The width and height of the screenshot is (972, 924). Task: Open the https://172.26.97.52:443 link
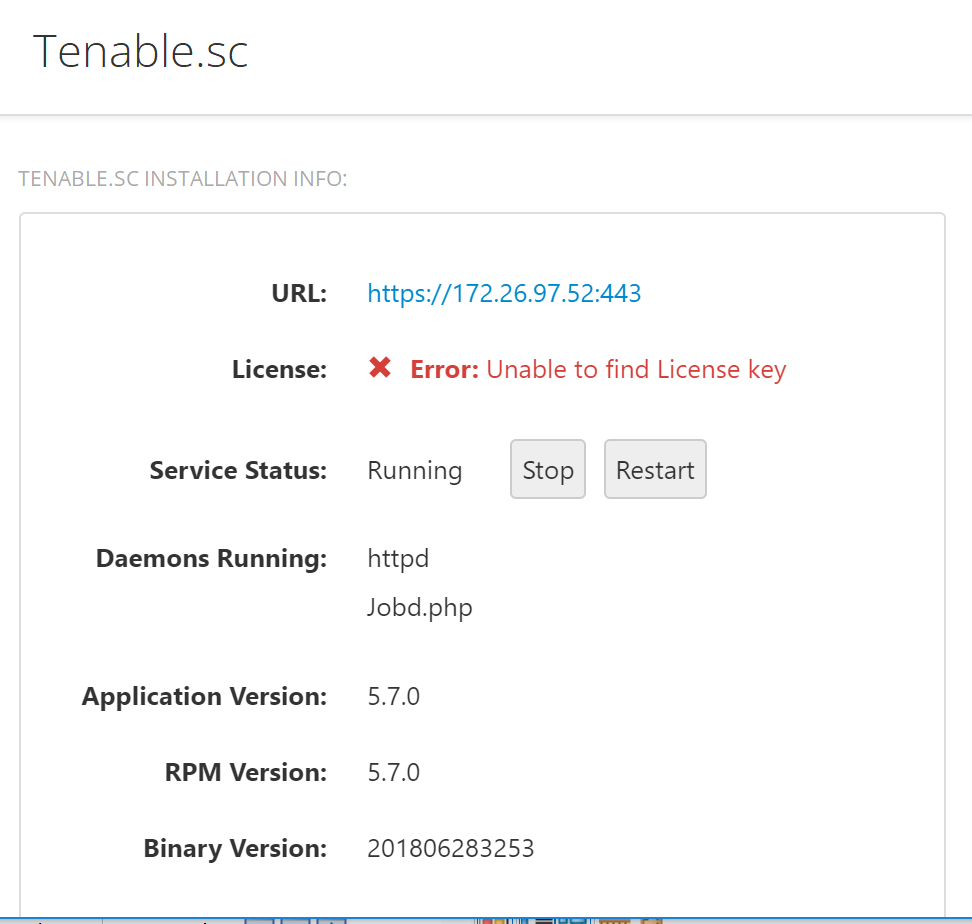[x=504, y=294]
